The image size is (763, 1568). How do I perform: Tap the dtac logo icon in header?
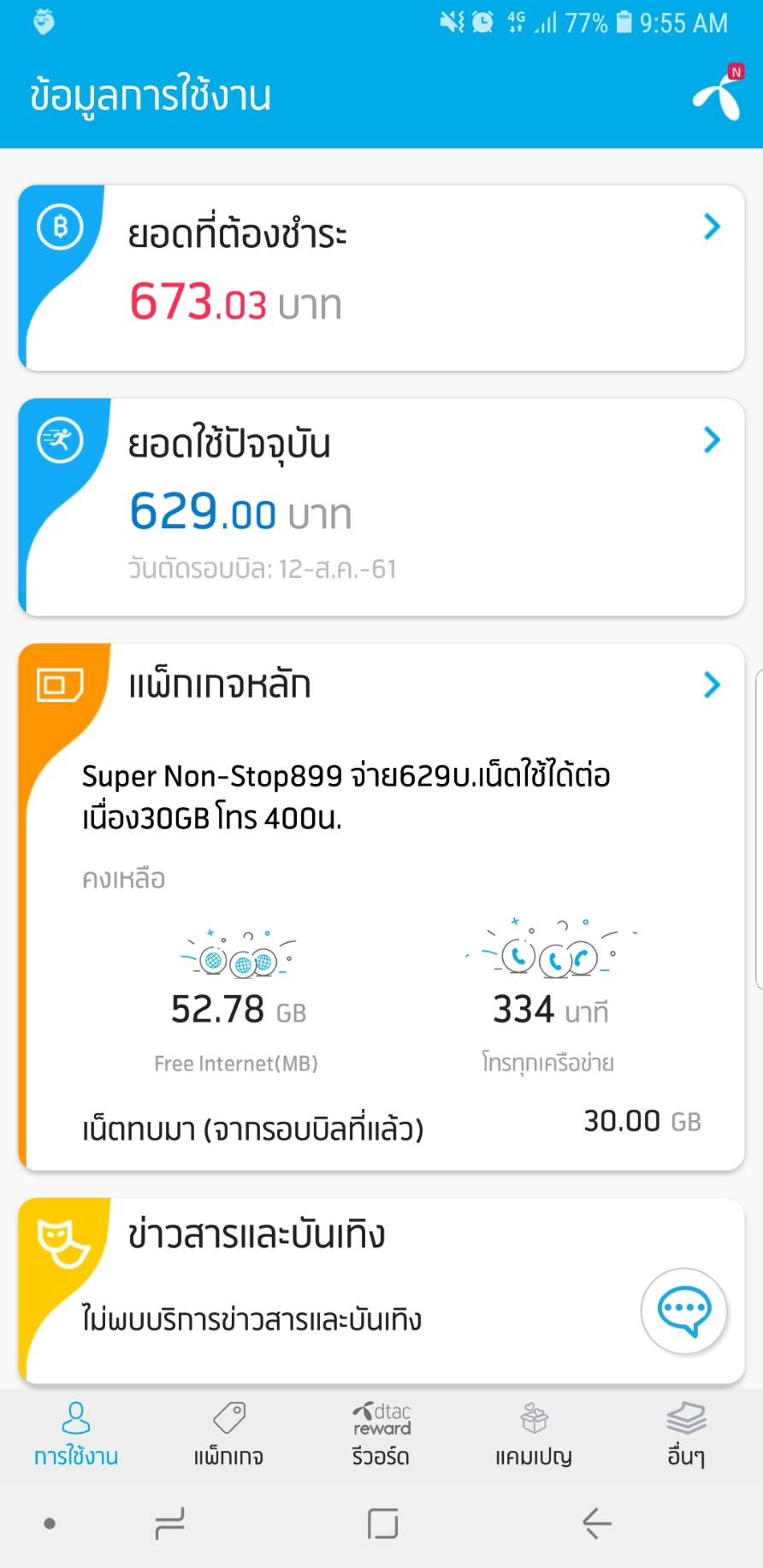click(717, 96)
